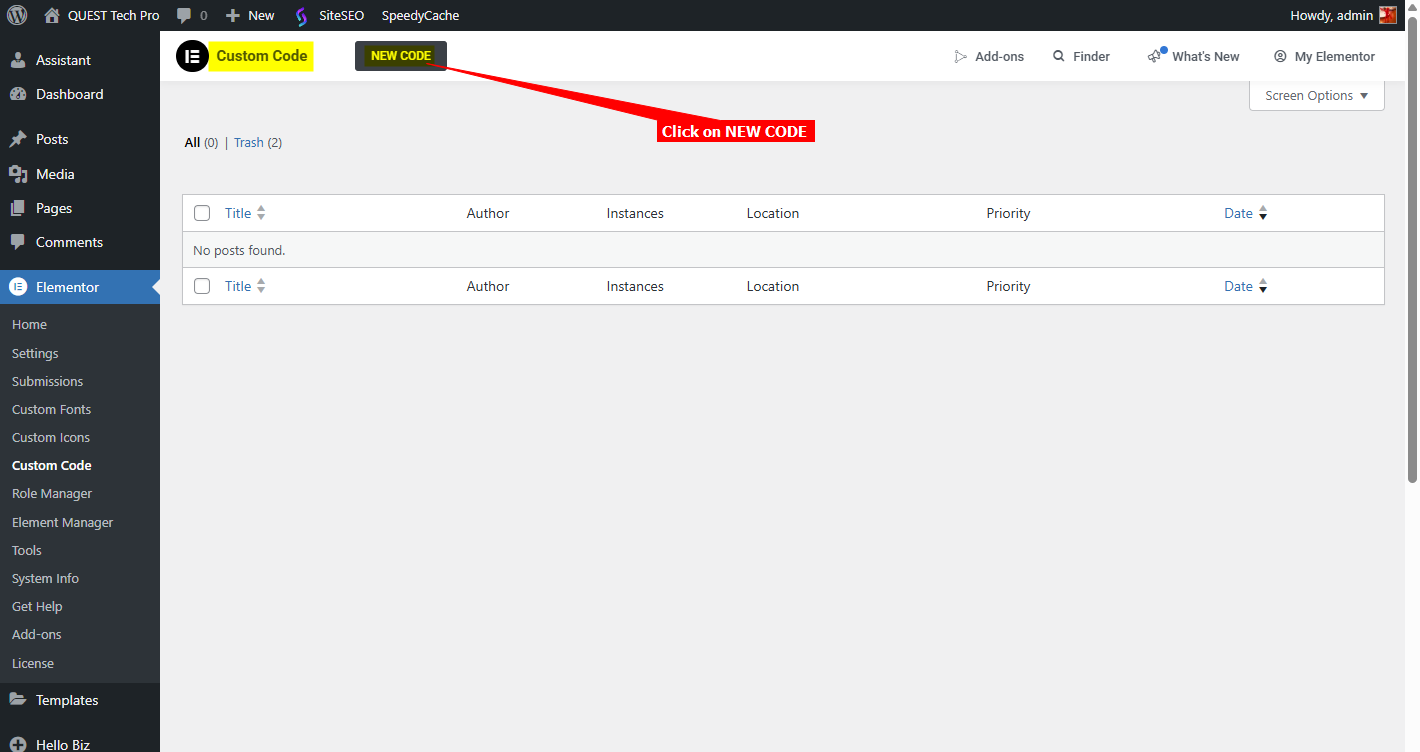Tick the select-all checkbox in table header

click(x=202, y=213)
